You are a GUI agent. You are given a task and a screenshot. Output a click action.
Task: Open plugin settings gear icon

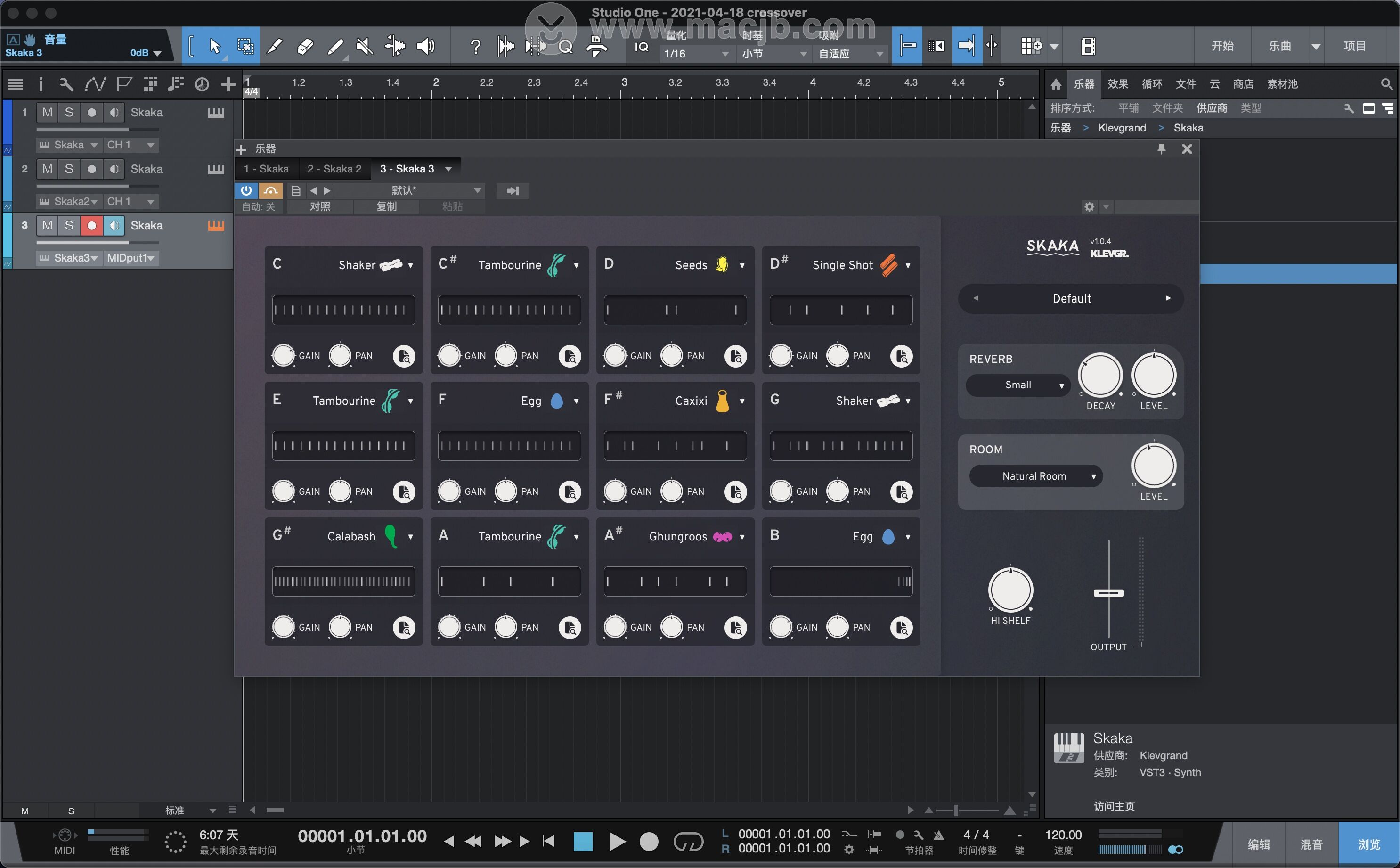point(1089,207)
